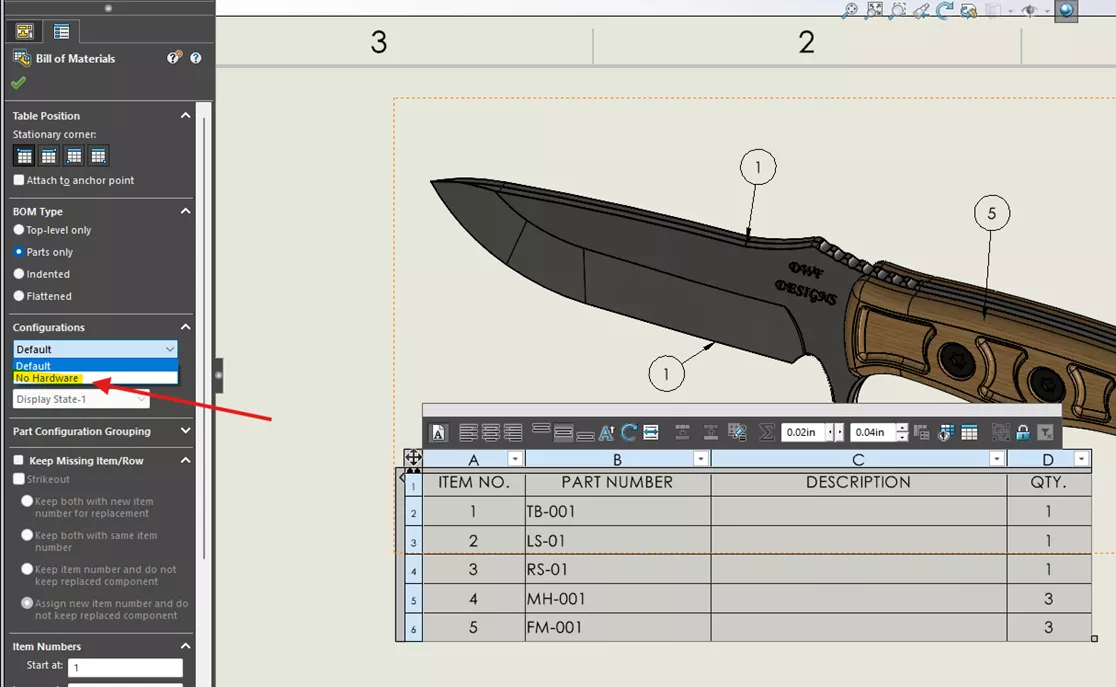Confirm BOM settings with green checkmark
Image resolution: width=1116 pixels, height=687 pixels.
[x=17, y=82]
